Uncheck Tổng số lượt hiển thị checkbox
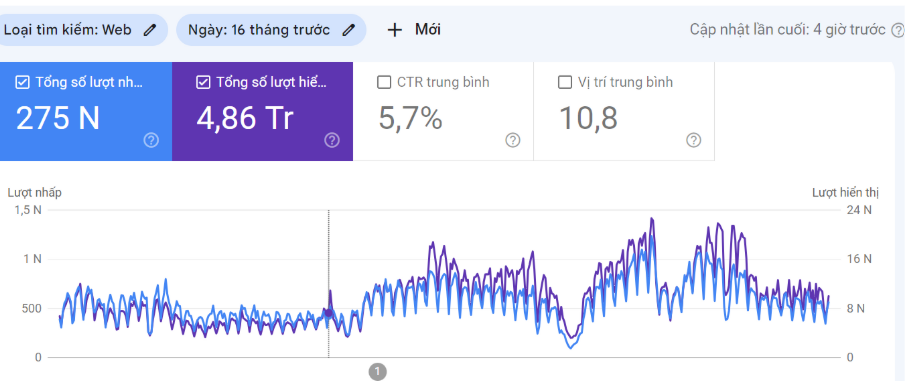907x381 pixels. coord(203,83)
